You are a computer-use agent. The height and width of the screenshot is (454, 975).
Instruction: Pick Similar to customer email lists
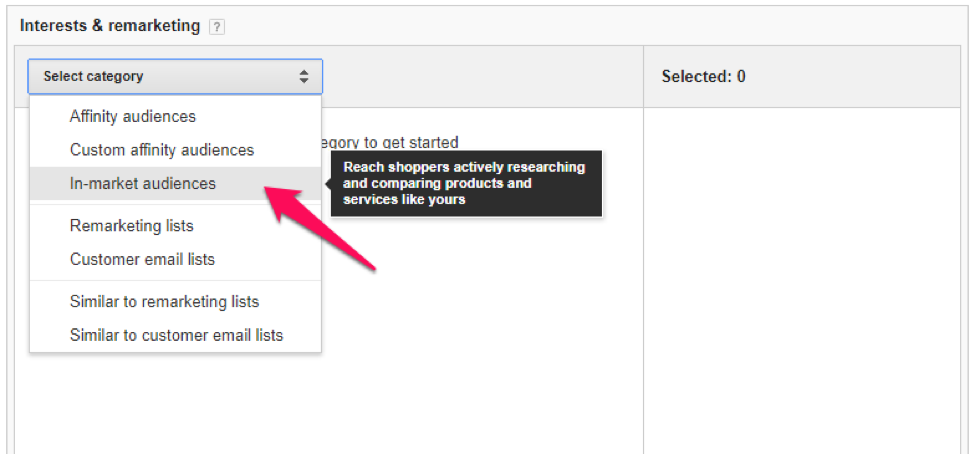pyautogui.click(x=176, y=335)
